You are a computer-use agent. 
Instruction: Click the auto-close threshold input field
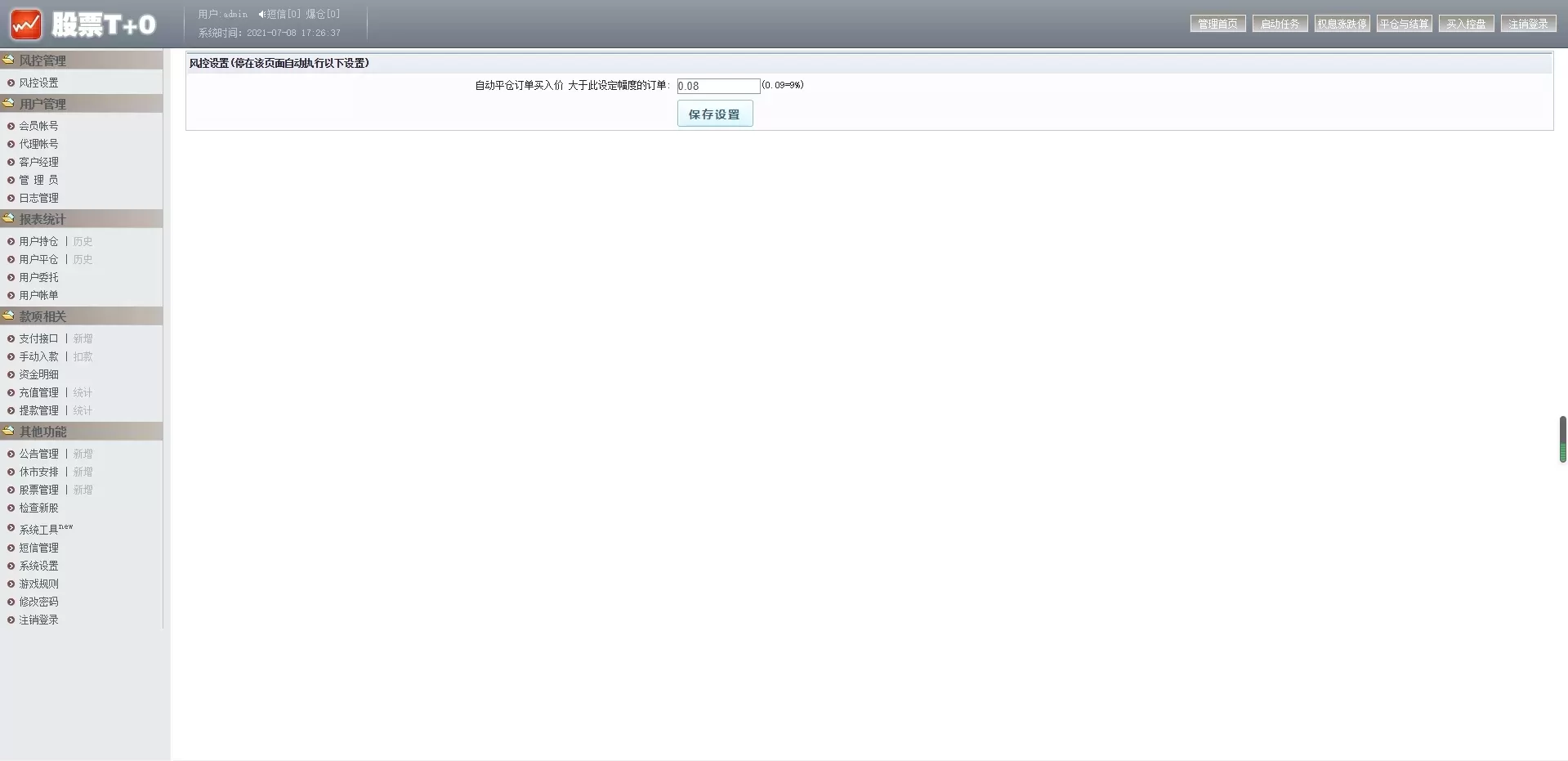718,86
